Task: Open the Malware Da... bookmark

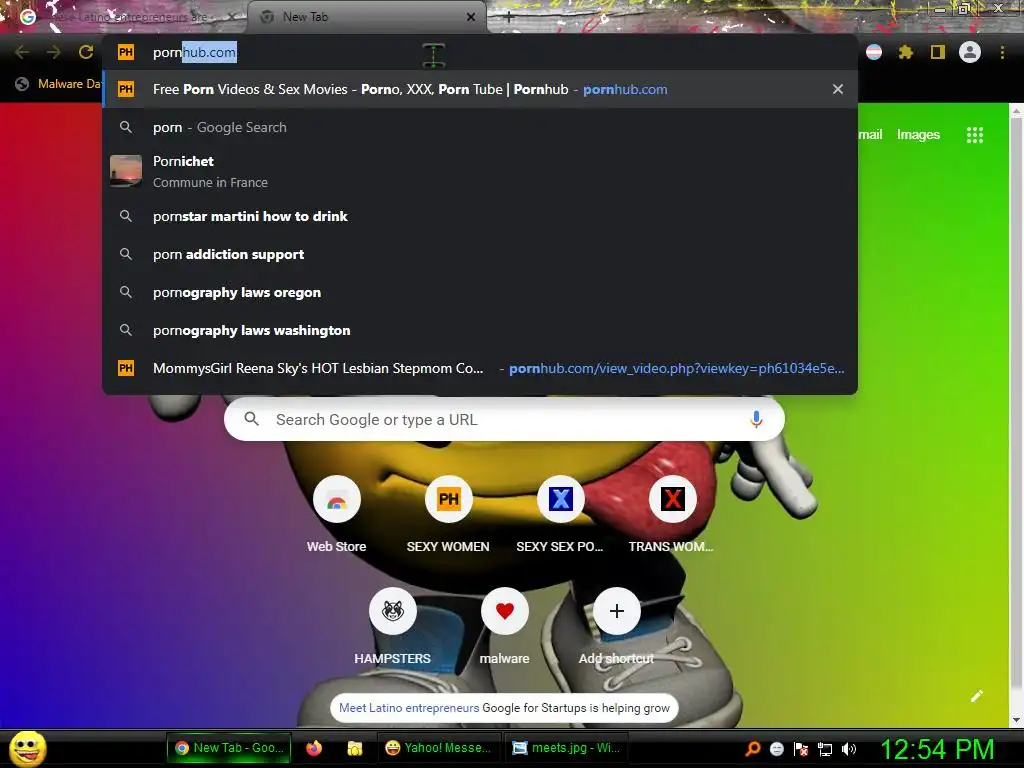Action: pyautogui.click(x=59, y=84)
